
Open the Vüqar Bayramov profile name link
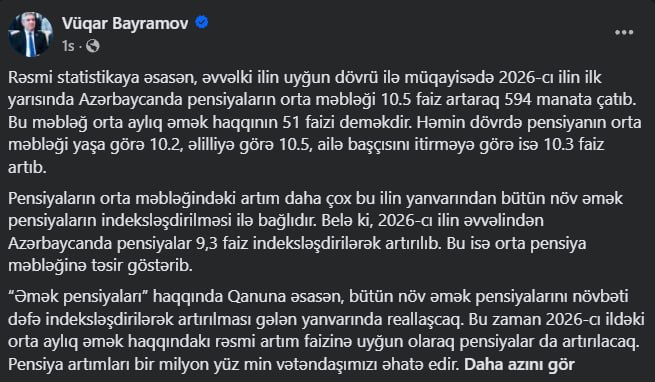click(x=125, y=23)
